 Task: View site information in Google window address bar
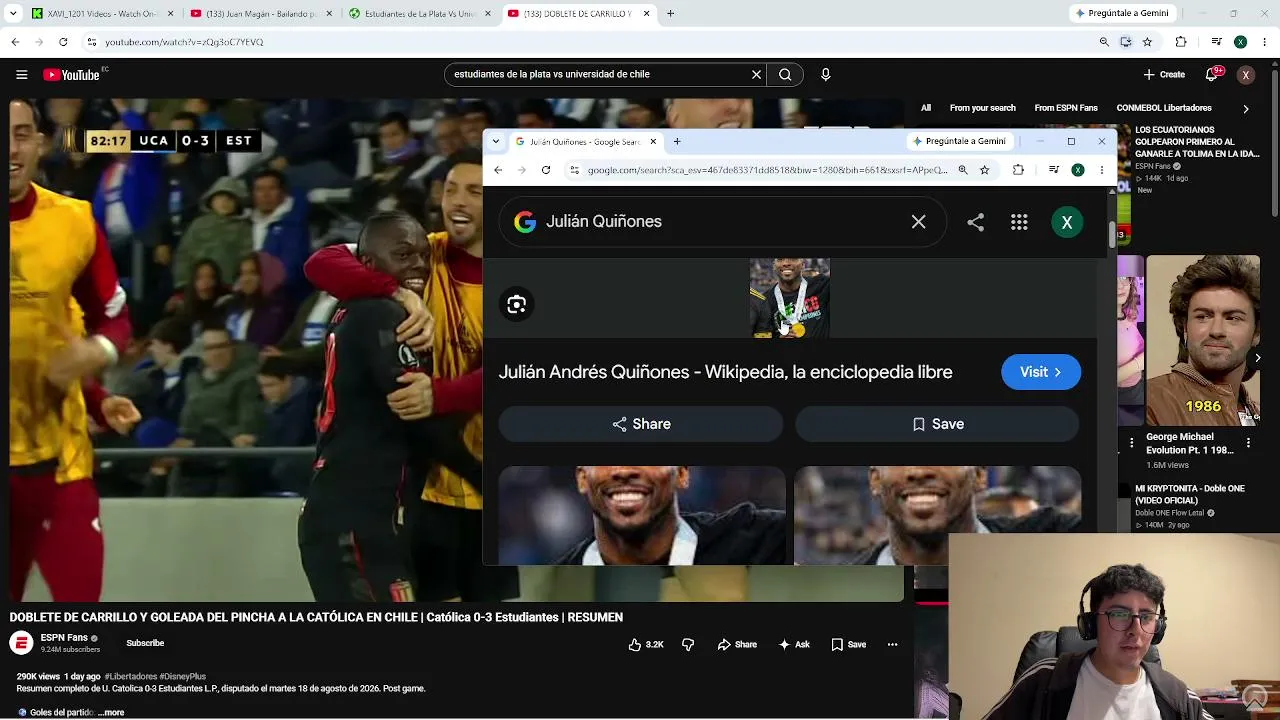pyautogui.click(x=574, y=170)
